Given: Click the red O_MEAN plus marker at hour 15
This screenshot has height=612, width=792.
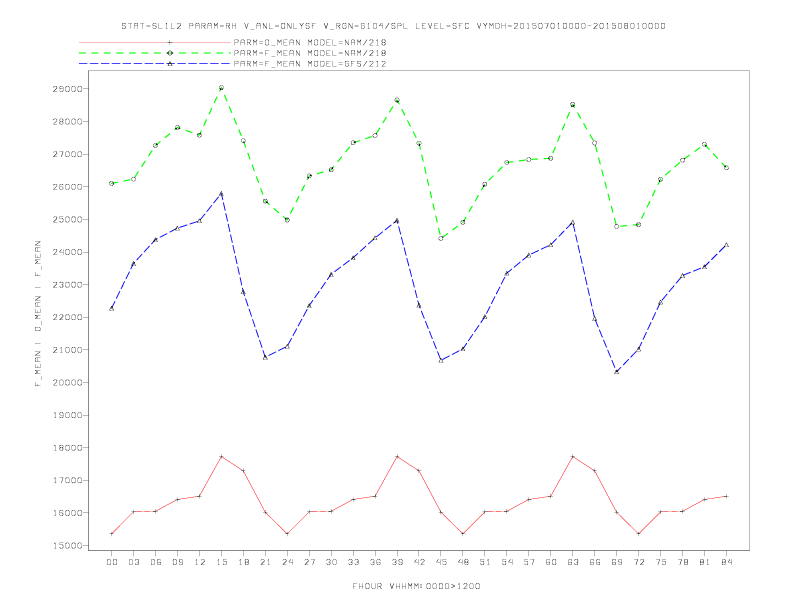Looking at the screenshot, I should (x=221, y=456).
